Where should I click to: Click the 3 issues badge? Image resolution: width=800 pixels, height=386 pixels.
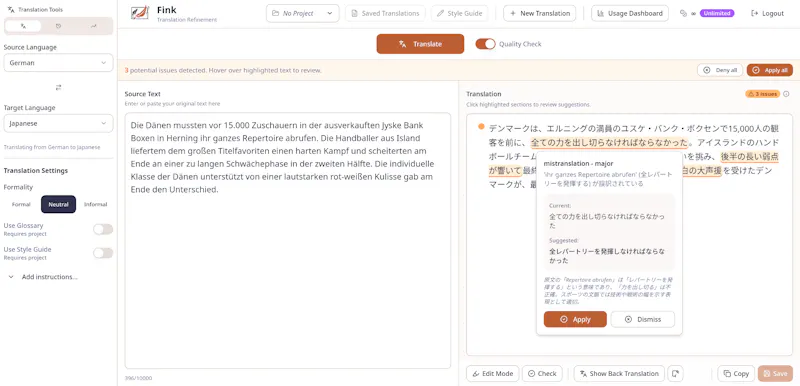pos(762,94)
